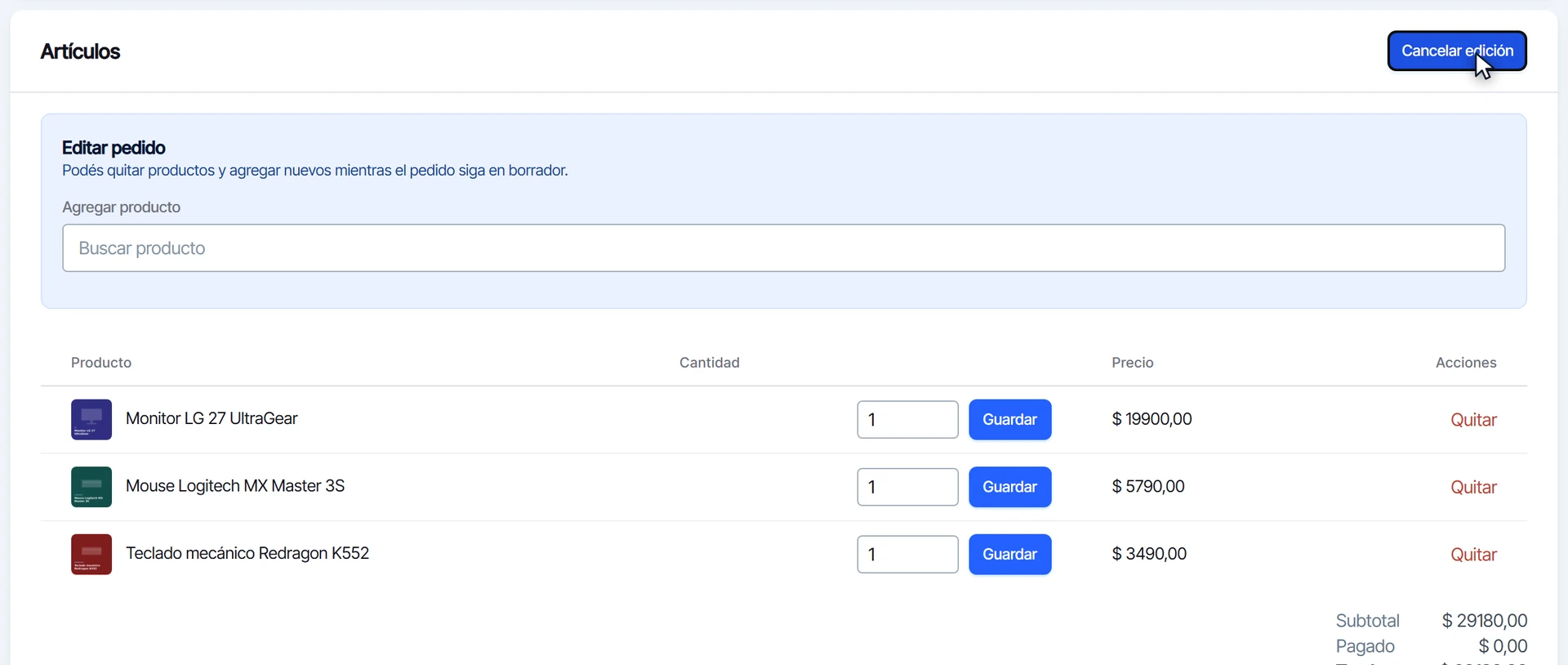Click the price $ 5790,00

pyautogui.click(x=1148, y=486)
